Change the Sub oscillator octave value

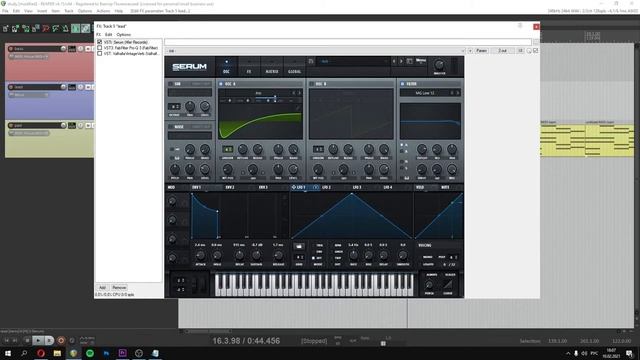tap(174, 107)
